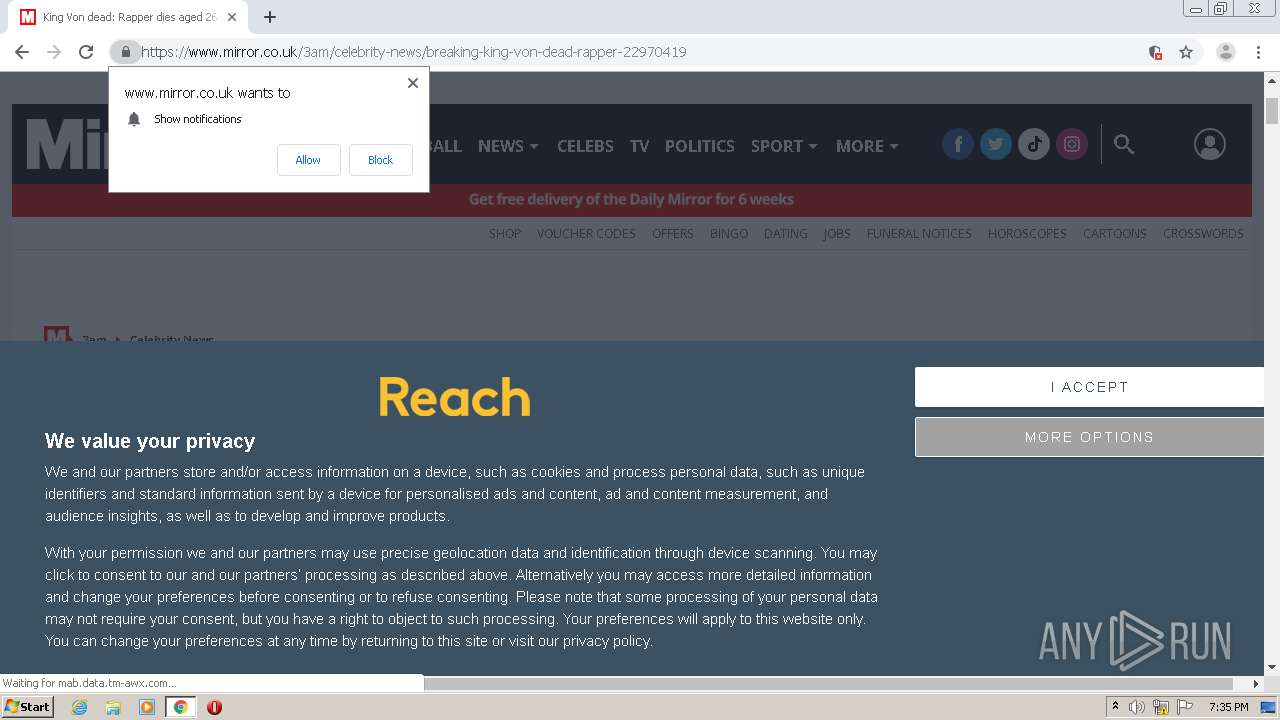Click the Action Center flag tray icon
Screen dimensions: 1280x720
point(1185,707)
